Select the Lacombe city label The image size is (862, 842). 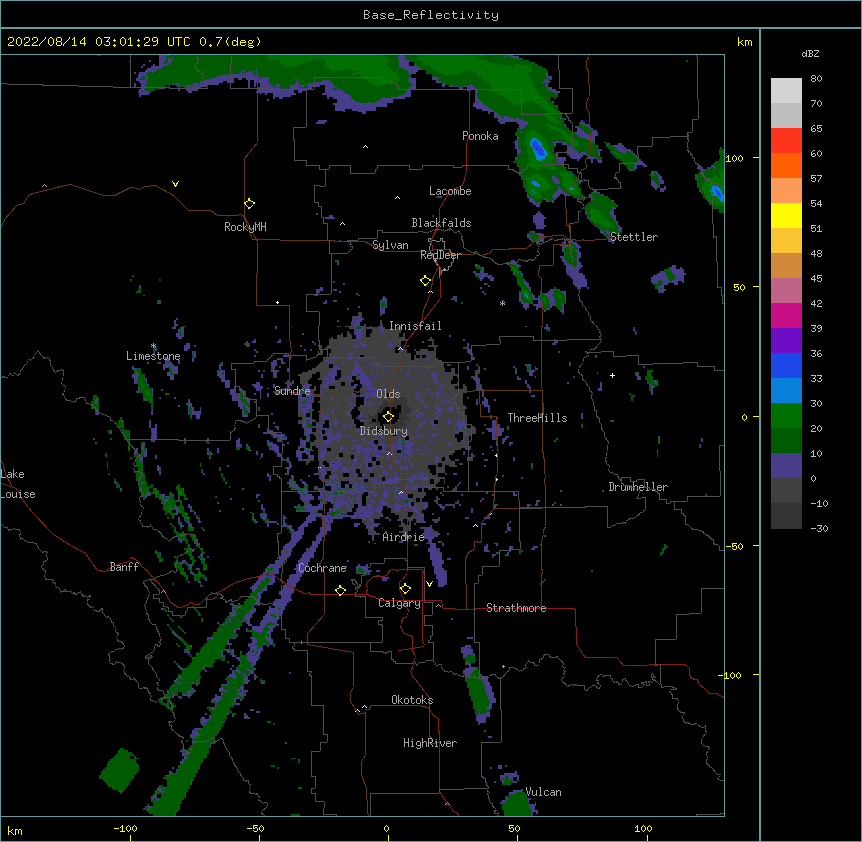pos(450,191)
